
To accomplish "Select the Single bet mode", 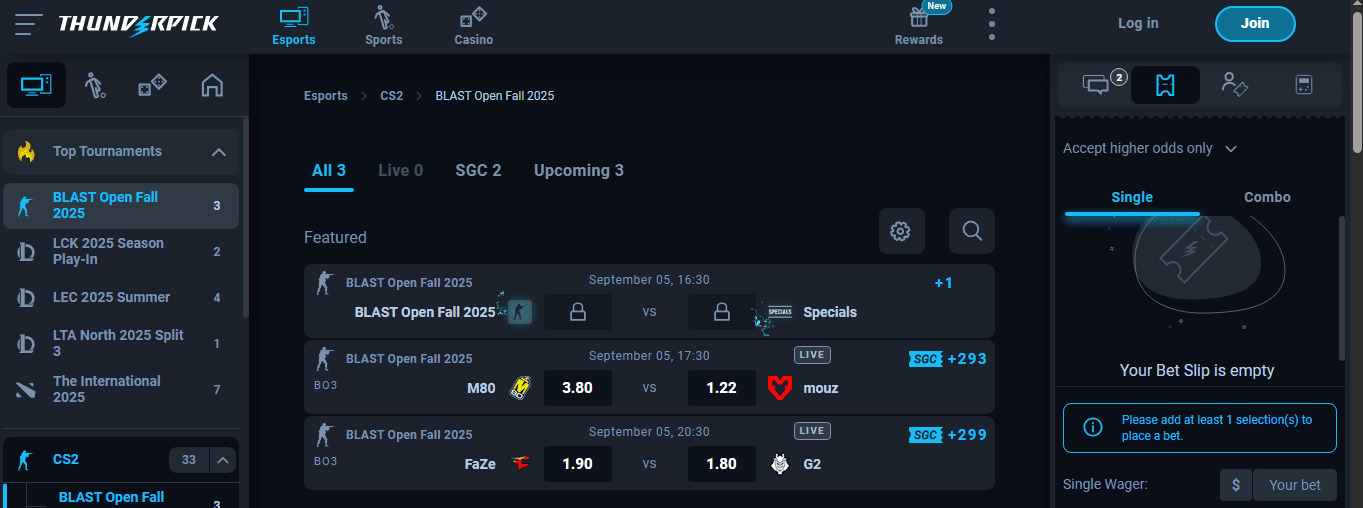I will (1132, 197).
